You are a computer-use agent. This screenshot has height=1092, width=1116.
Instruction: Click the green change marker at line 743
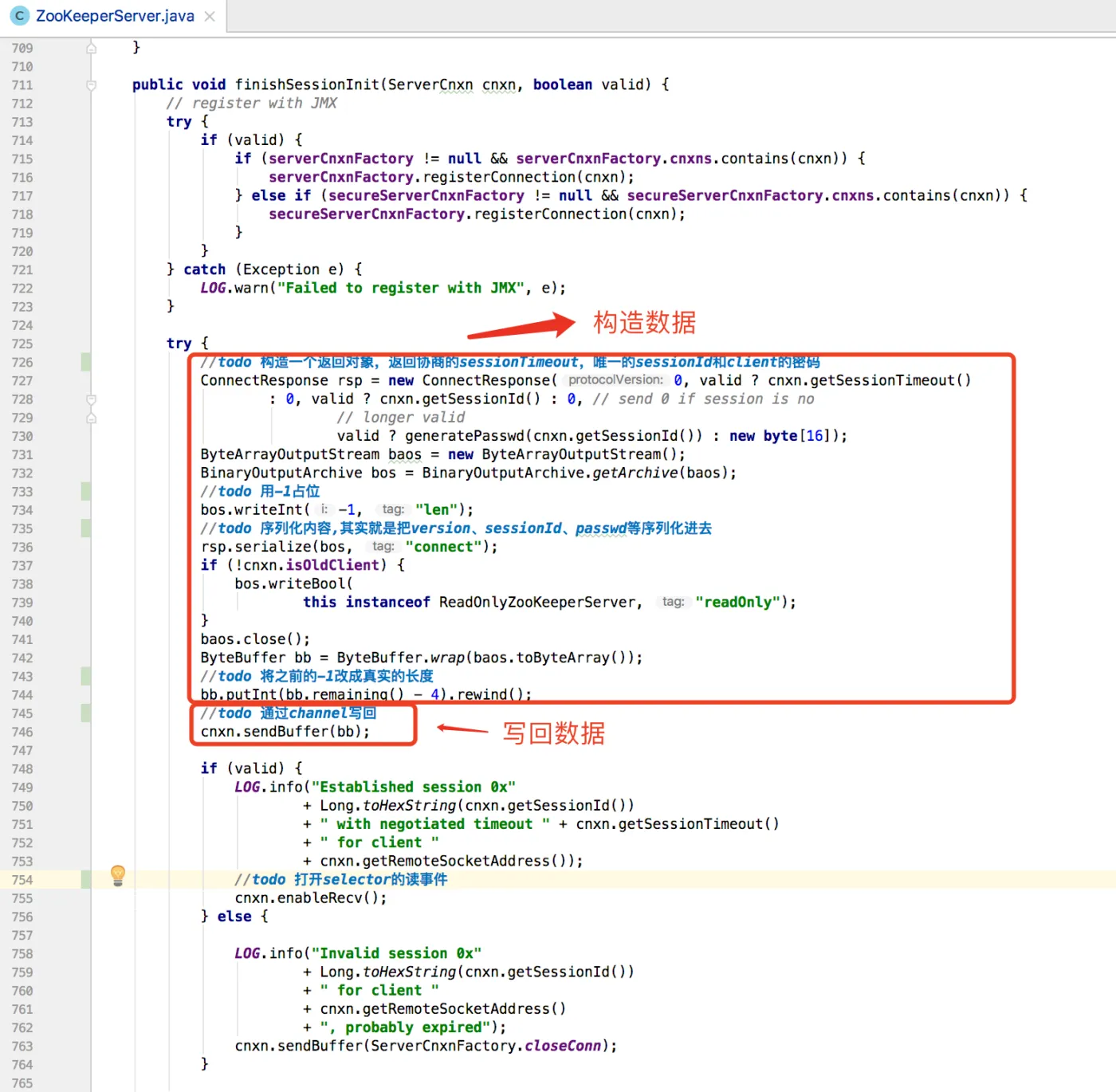(x=85, y=677)
